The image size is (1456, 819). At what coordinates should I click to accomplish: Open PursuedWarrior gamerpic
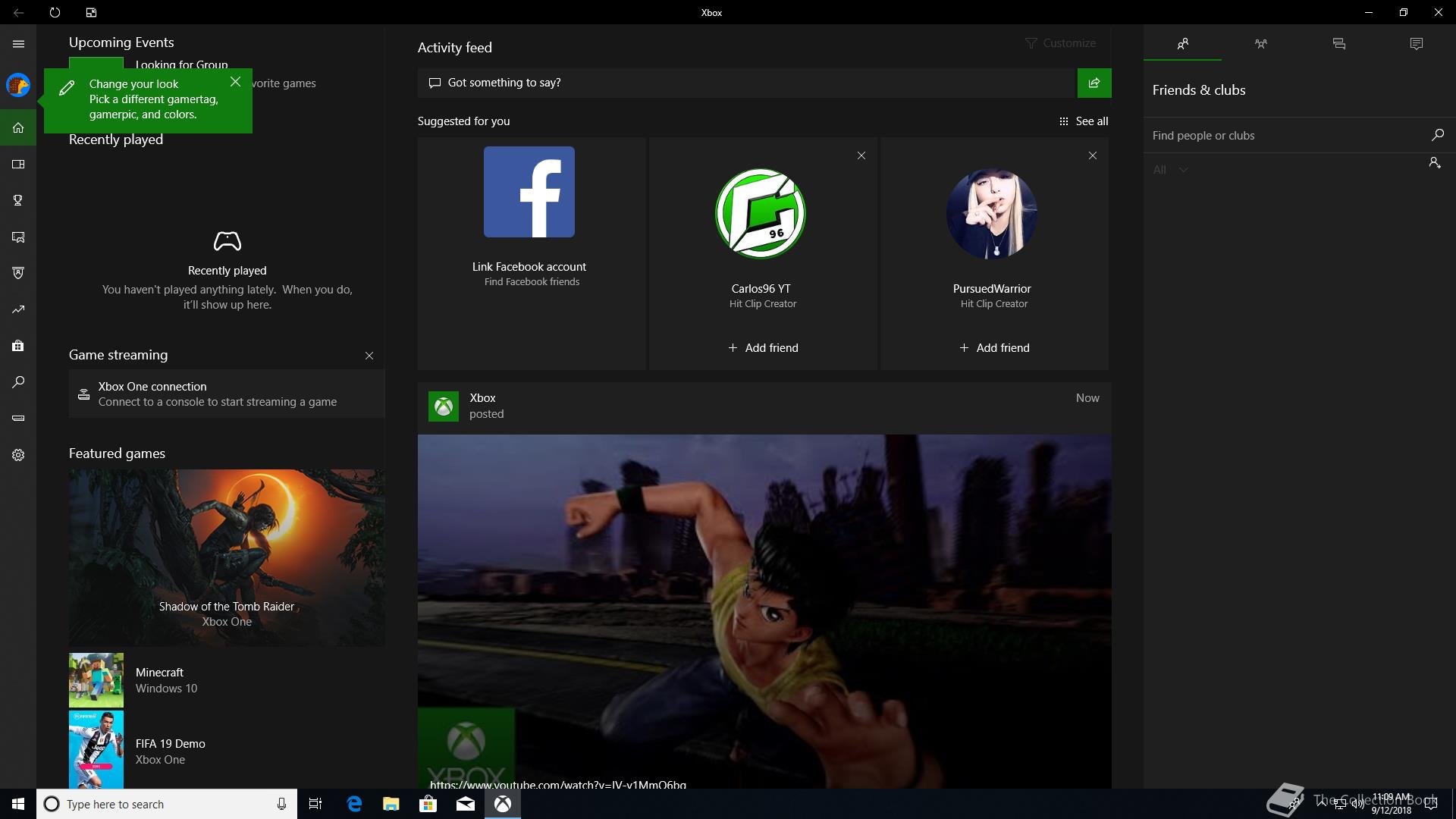[x=992, y=214]
